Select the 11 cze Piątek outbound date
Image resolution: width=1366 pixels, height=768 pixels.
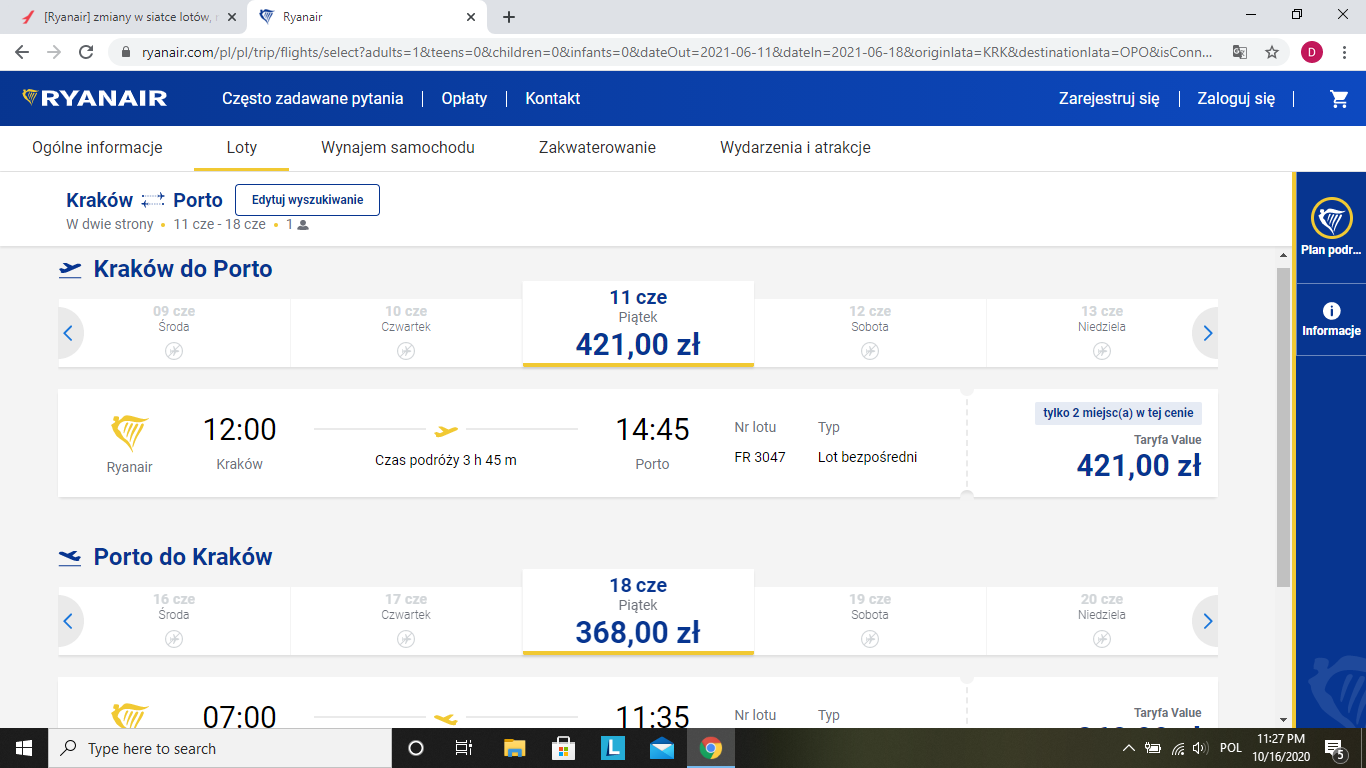click(638, 324)
